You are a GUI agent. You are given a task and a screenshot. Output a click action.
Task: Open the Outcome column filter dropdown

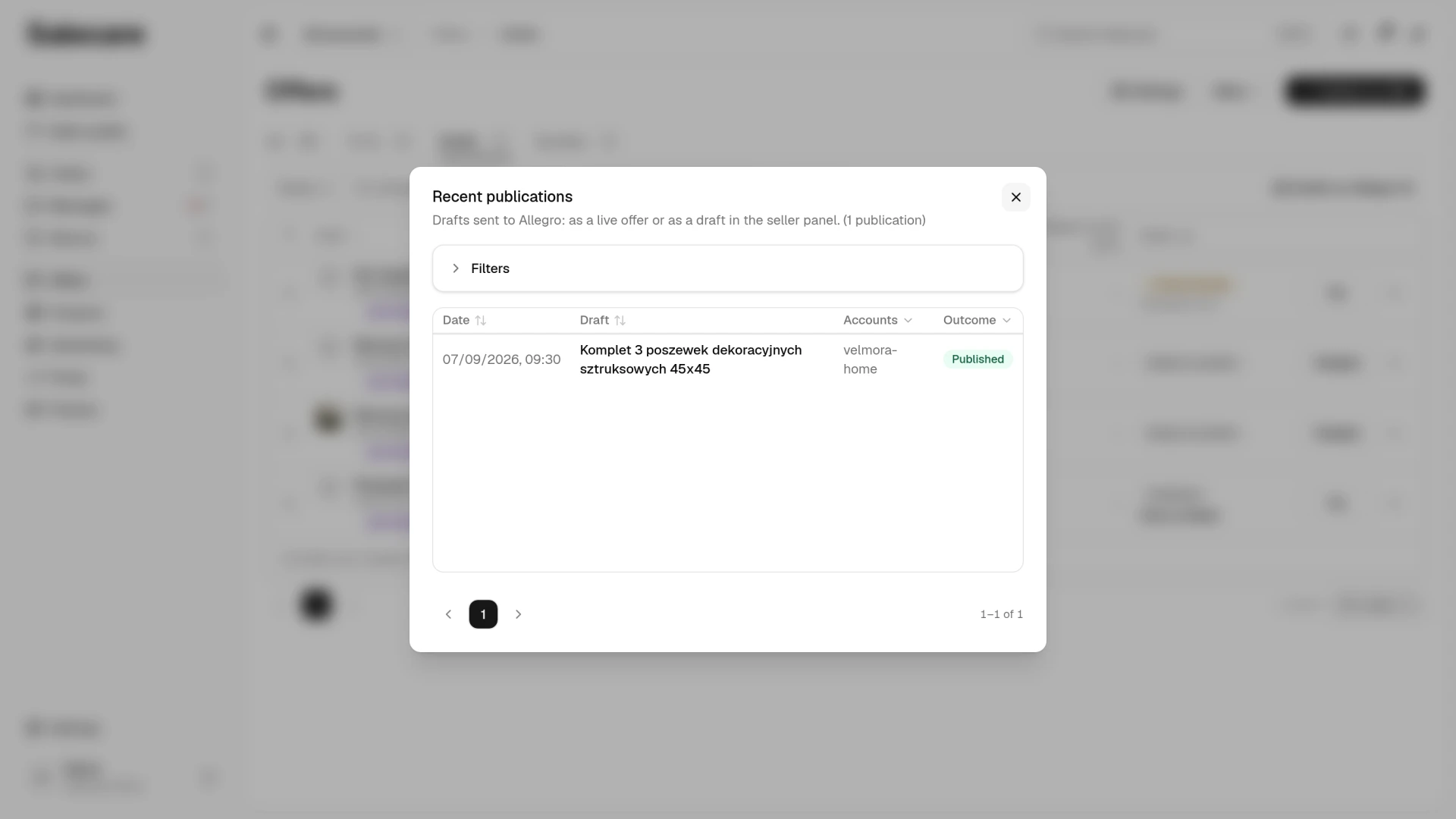[977, 320]
